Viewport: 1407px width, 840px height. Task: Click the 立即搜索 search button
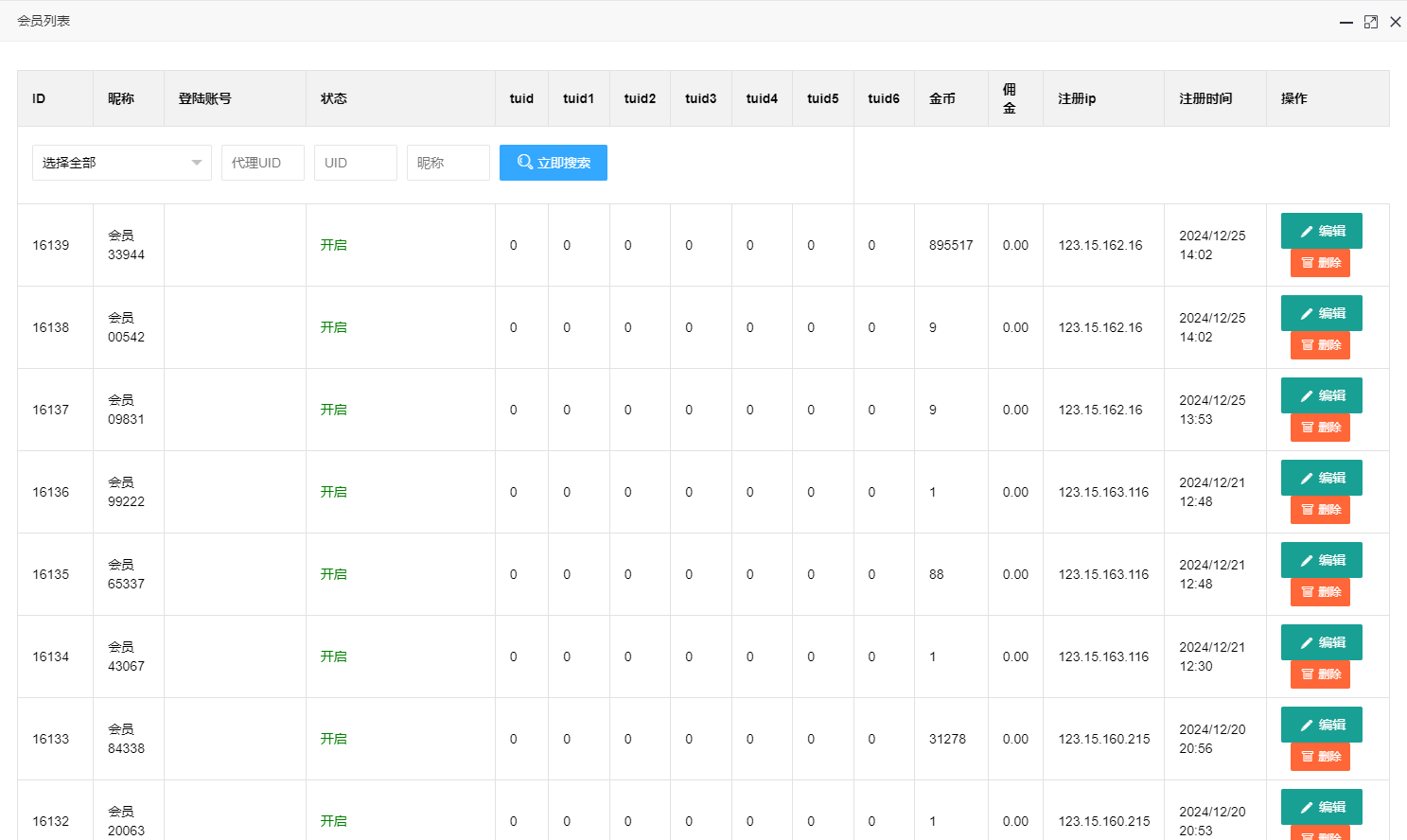tap(553, 163)
